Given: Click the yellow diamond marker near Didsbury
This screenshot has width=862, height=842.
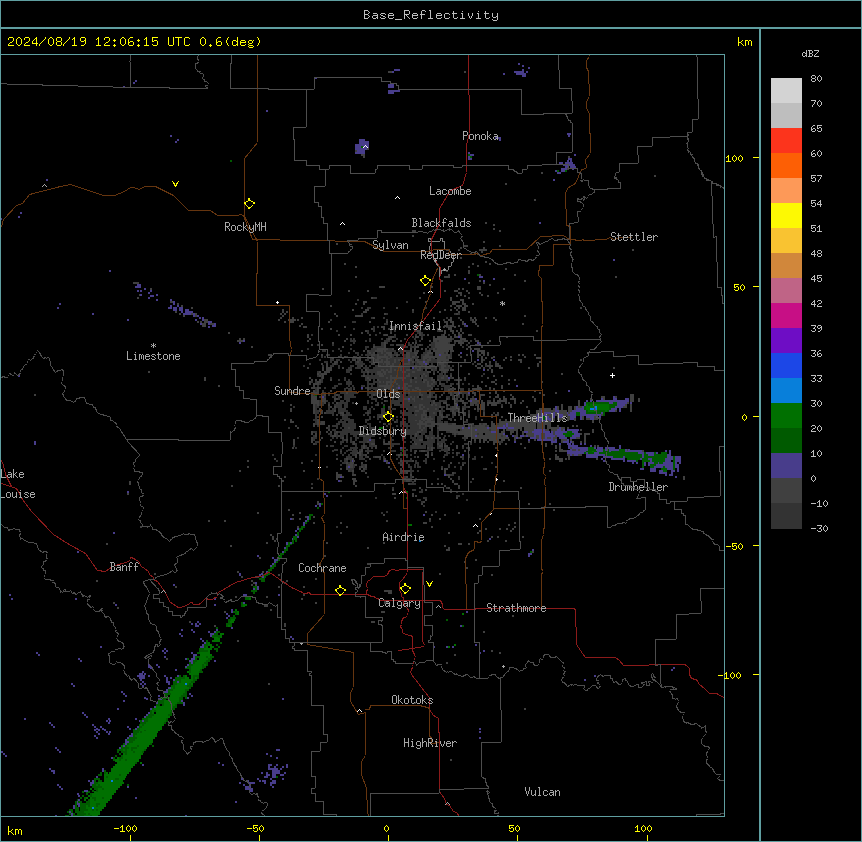Looking at the screenshot, I should point(388,417).
